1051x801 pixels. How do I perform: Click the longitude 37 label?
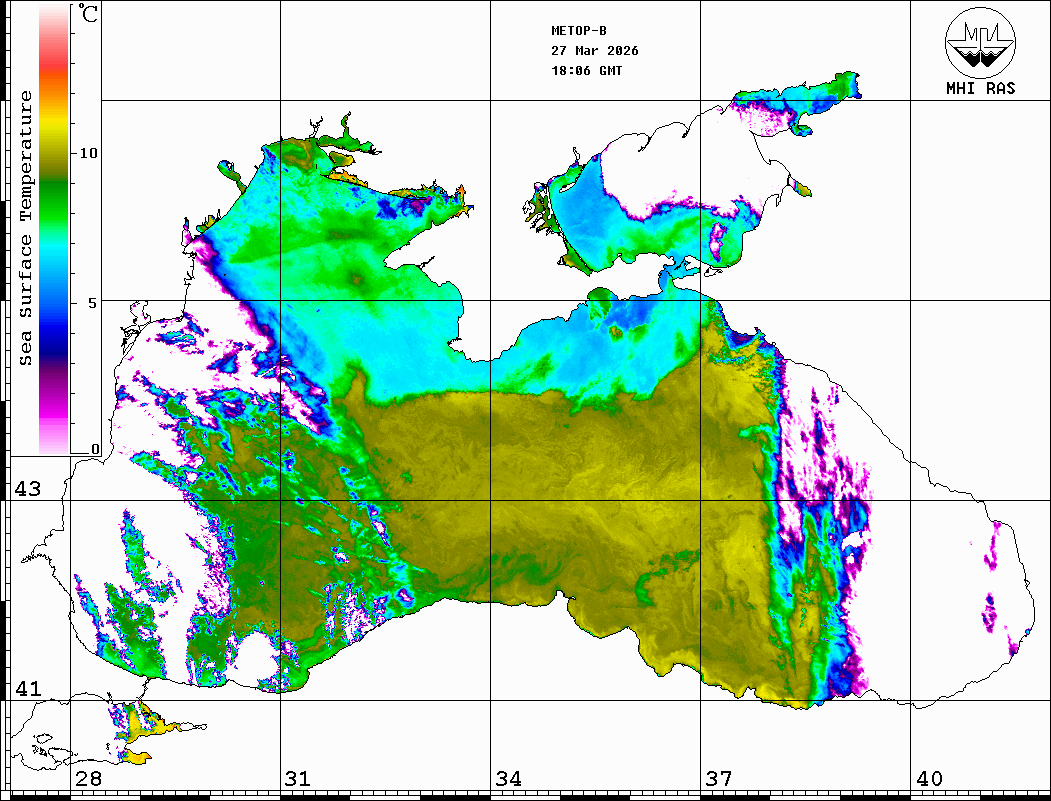[718, 779]
